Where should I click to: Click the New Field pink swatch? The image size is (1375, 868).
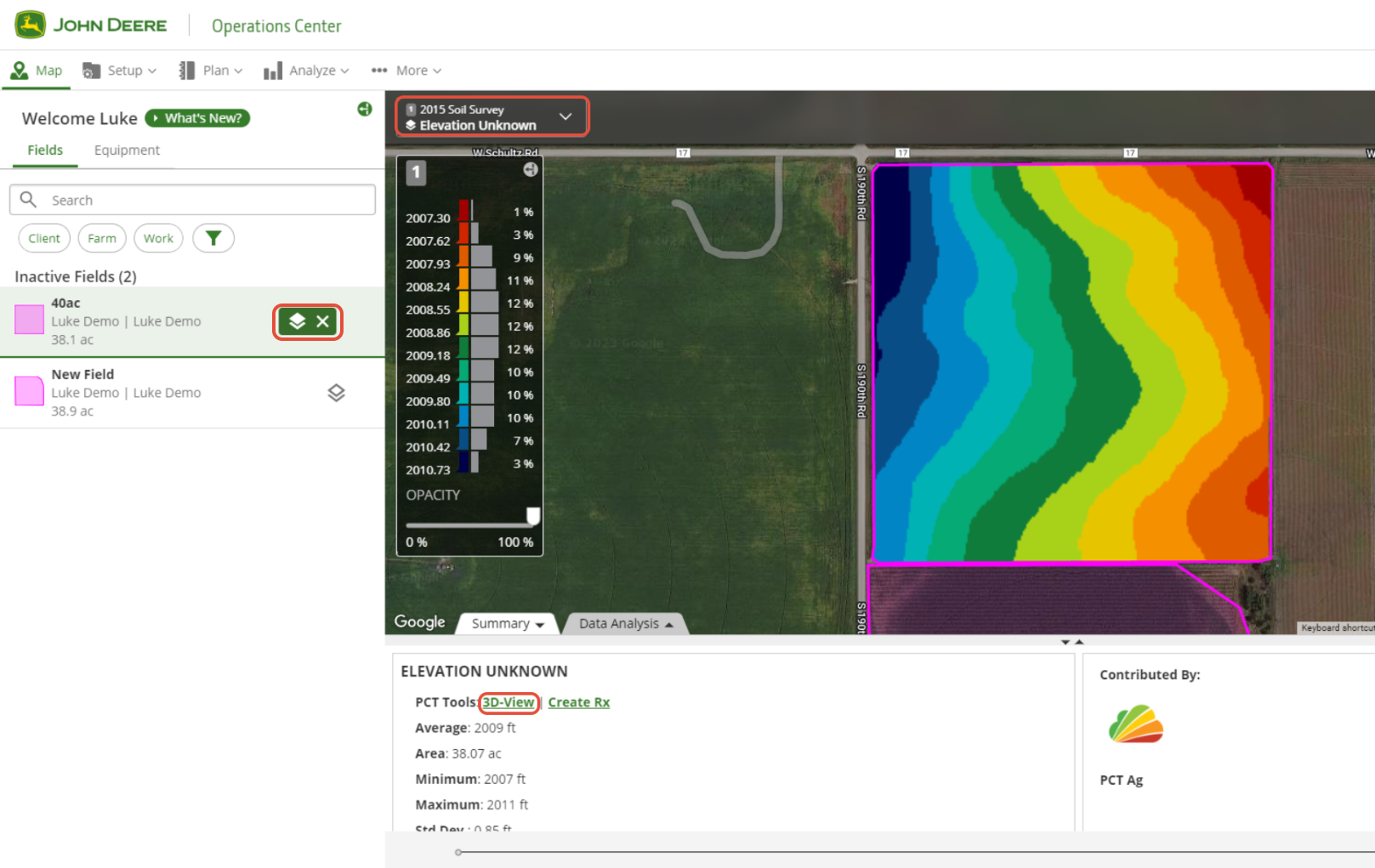click(30, 391)
